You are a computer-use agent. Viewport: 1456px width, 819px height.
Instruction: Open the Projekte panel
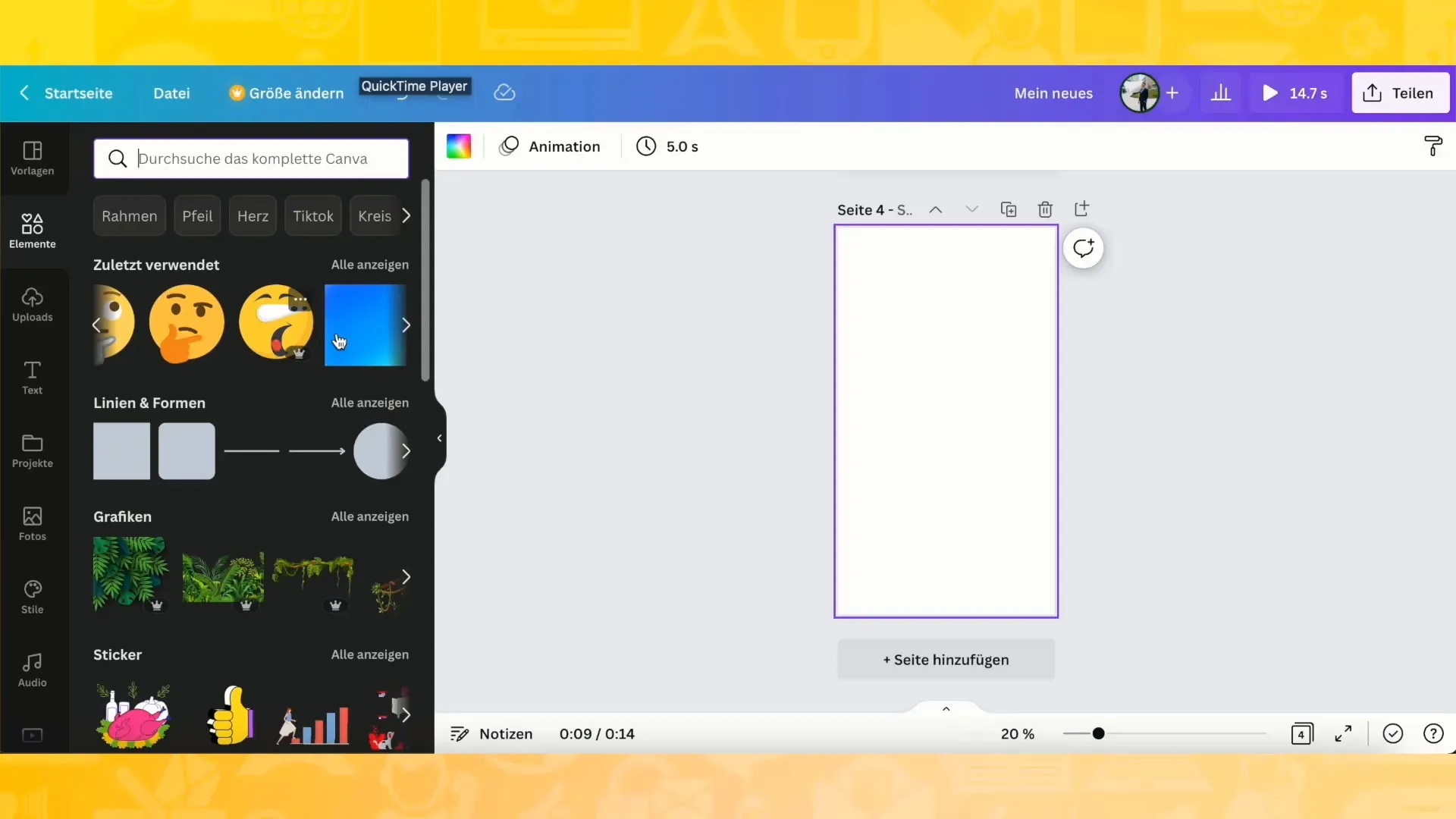pyautogui.click(x=31, y=450)
